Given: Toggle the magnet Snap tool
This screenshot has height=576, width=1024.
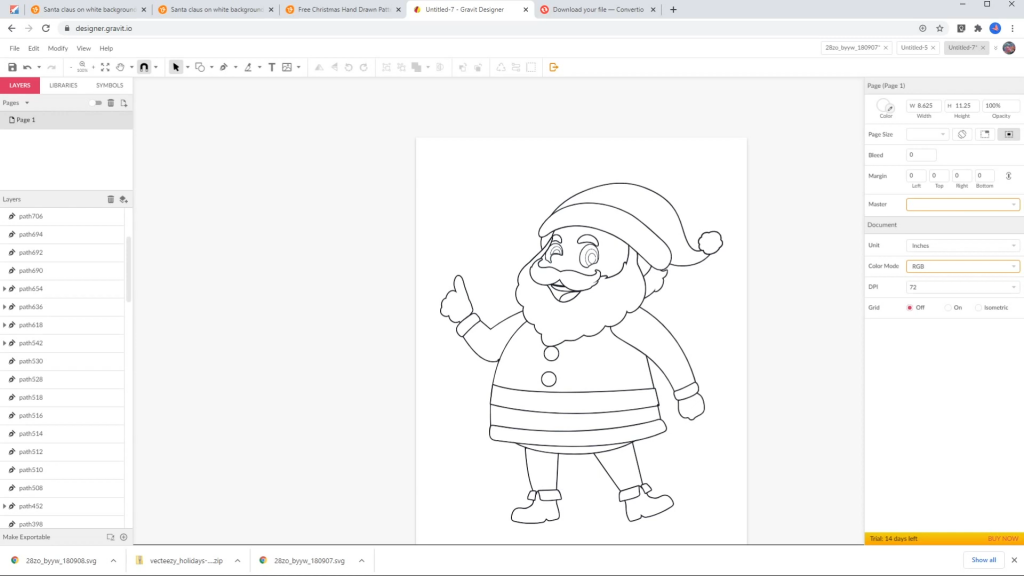Looking at the screenshot, I should click(144, 67).
